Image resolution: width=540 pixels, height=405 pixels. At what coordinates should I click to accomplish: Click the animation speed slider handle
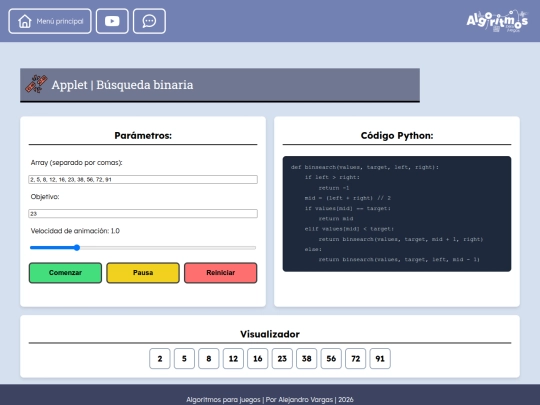click(x=77, y=248)
